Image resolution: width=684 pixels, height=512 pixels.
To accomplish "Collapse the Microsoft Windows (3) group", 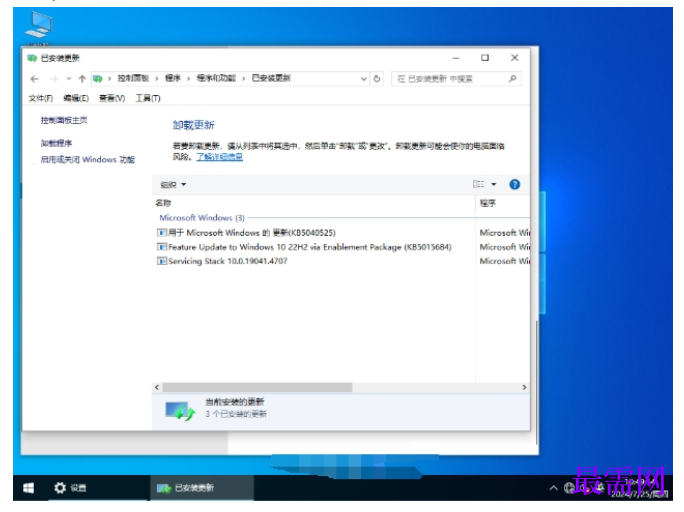I will point(202,218).
